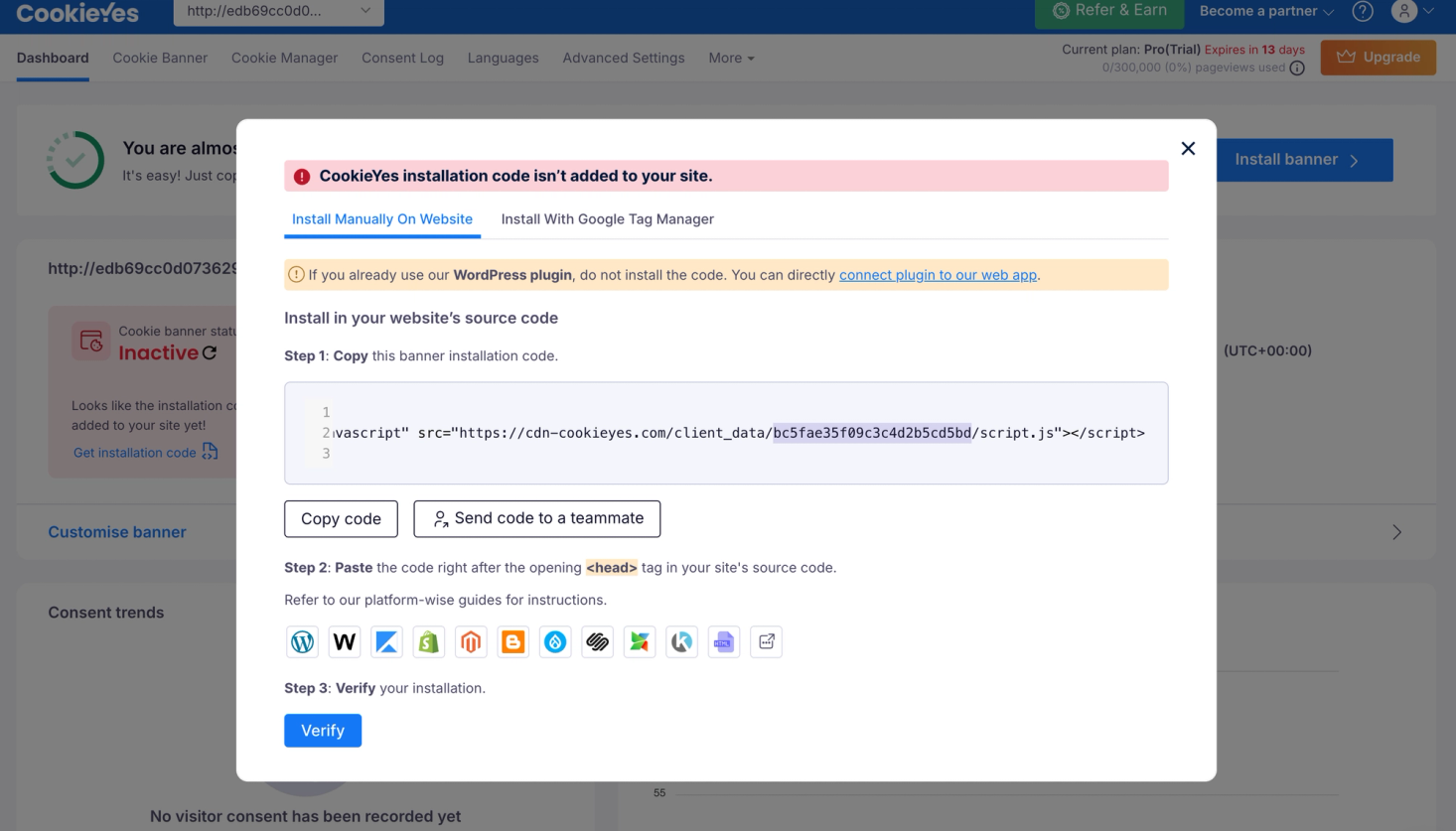The image size is (1456, 831).
Task: Click the Inactive status text
Action: (158, 352)
